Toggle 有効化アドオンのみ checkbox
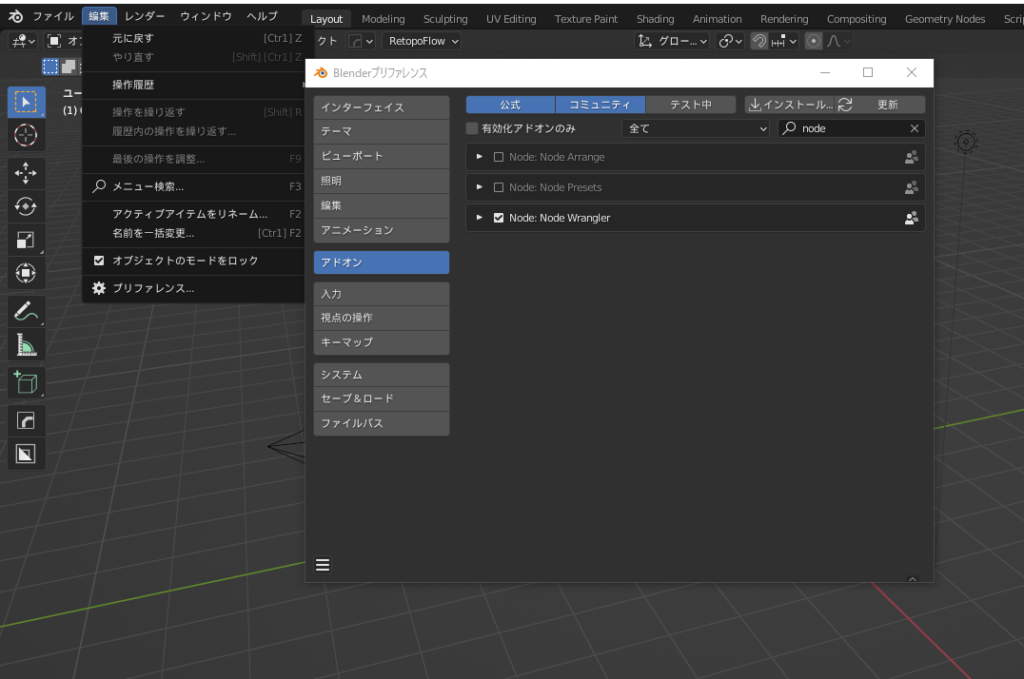This screenshot has height=679, width=1024. (474, 128)
